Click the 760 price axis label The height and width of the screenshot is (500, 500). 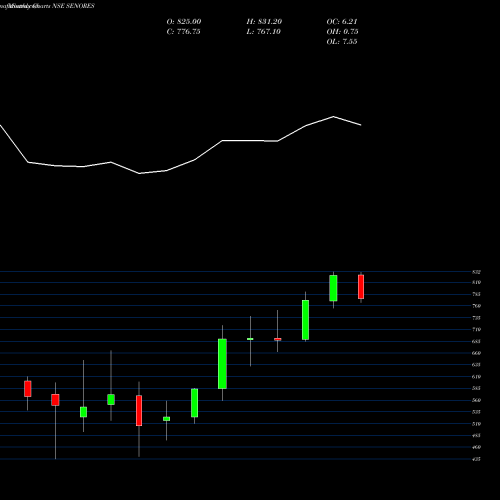point(476,306)
